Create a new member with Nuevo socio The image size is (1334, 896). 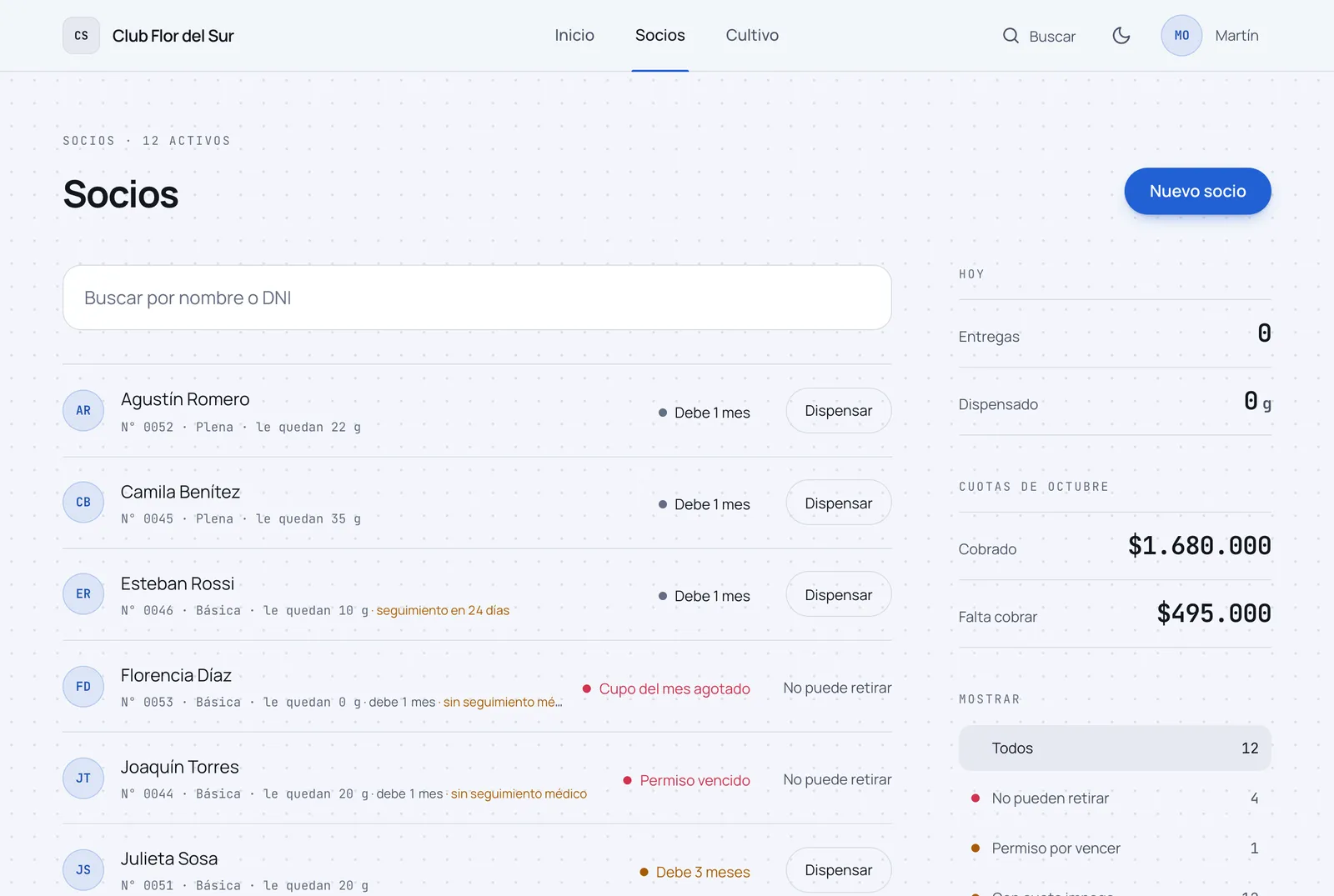coord(1197,192)
